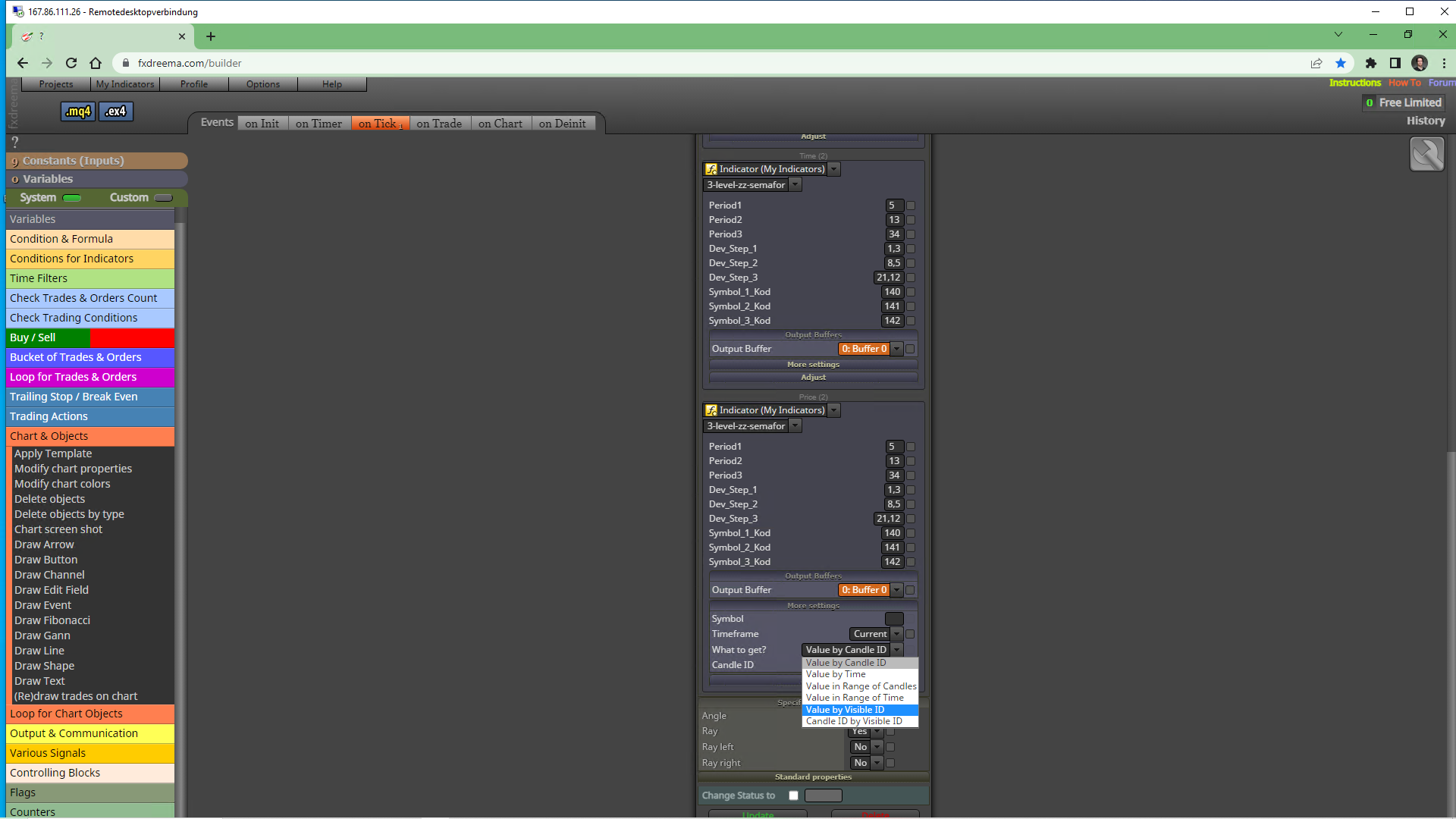Choose Value by Visible ID option
1456x819 pixels.
pyautogui.click(x=860, y=710)
